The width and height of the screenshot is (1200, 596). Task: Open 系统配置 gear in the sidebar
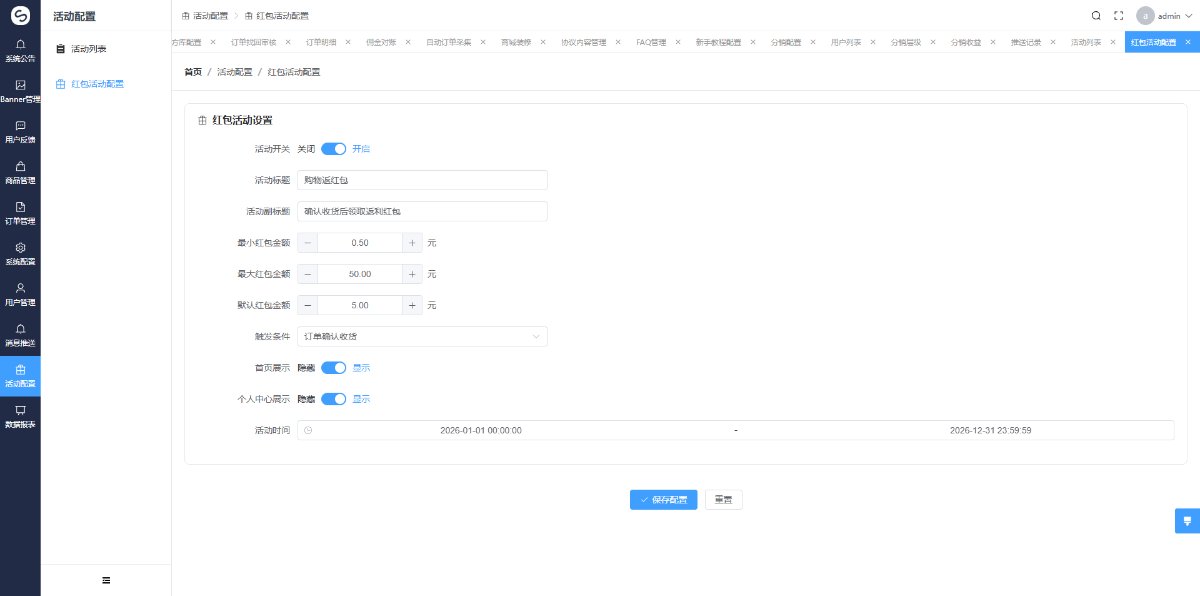click(20, 253)
